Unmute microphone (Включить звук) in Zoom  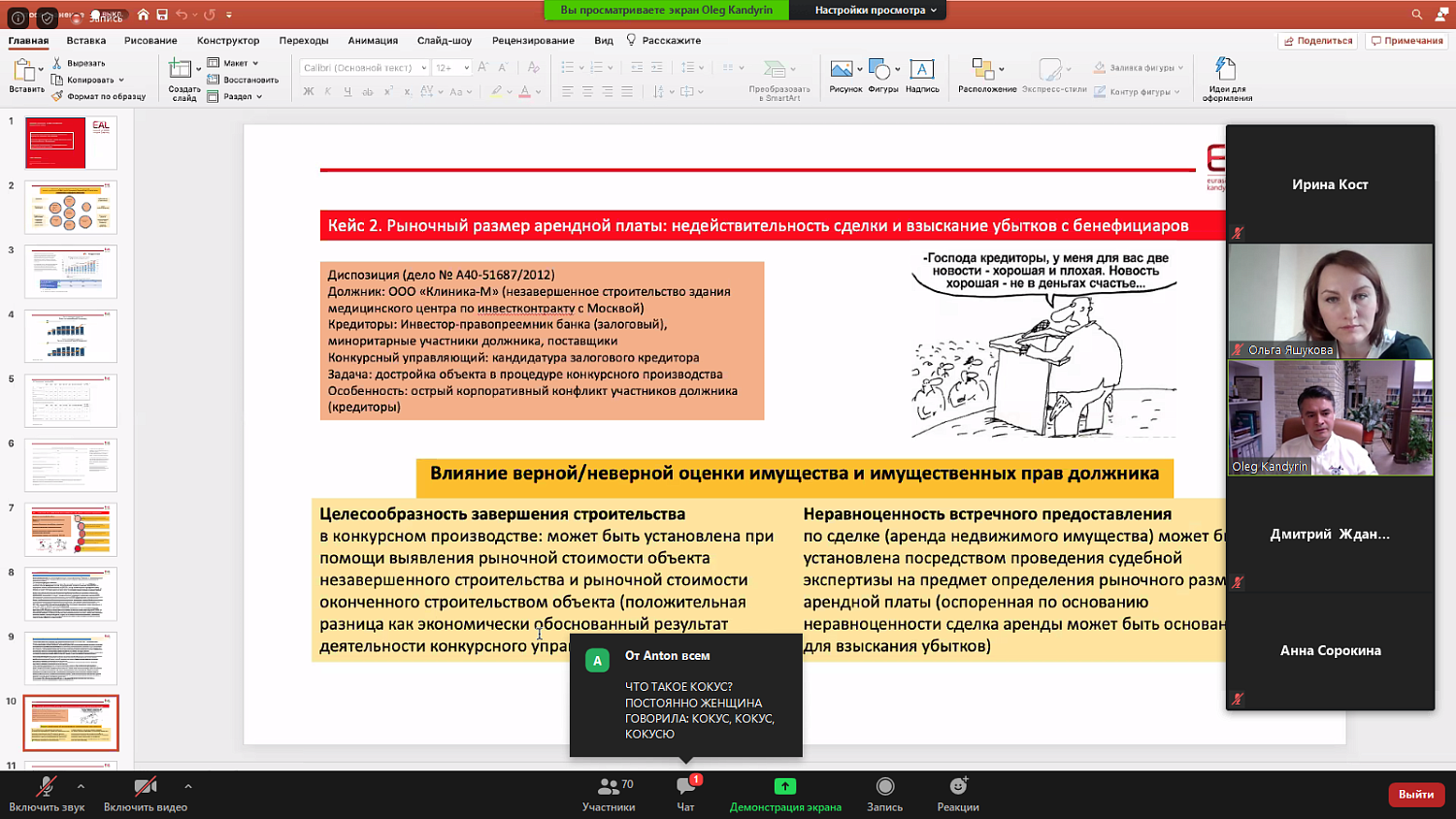tap(47, 794)
